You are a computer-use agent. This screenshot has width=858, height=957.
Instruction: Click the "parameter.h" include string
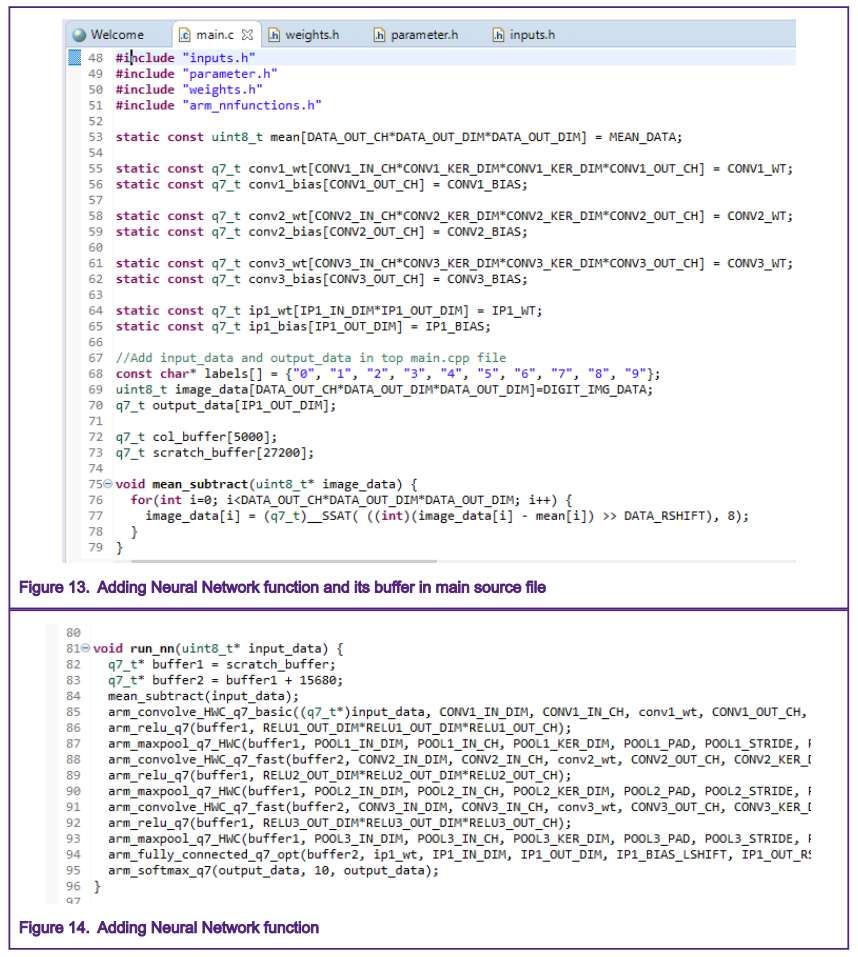(x=230, y=74)
